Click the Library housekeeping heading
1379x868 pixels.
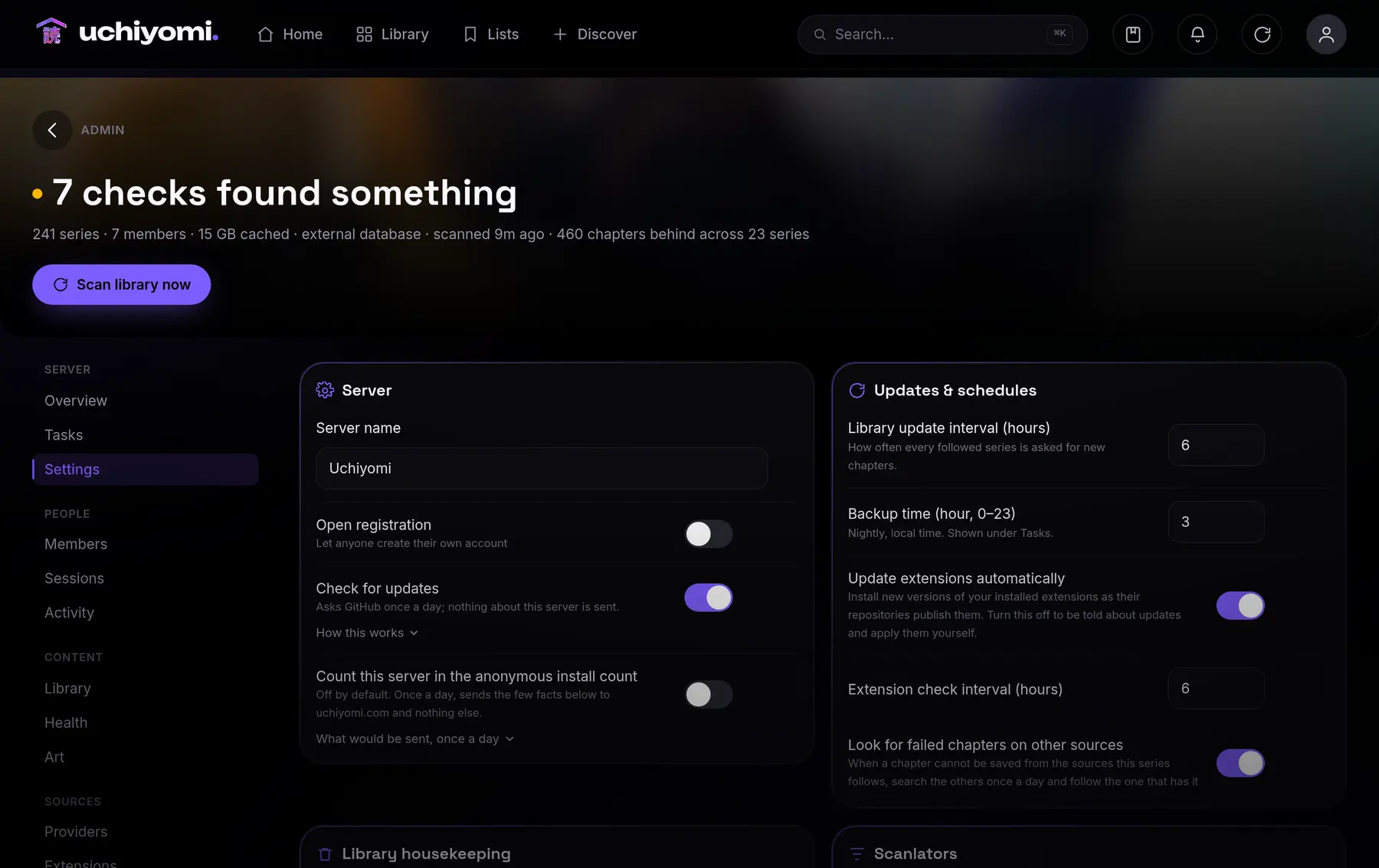click(426, 853)
